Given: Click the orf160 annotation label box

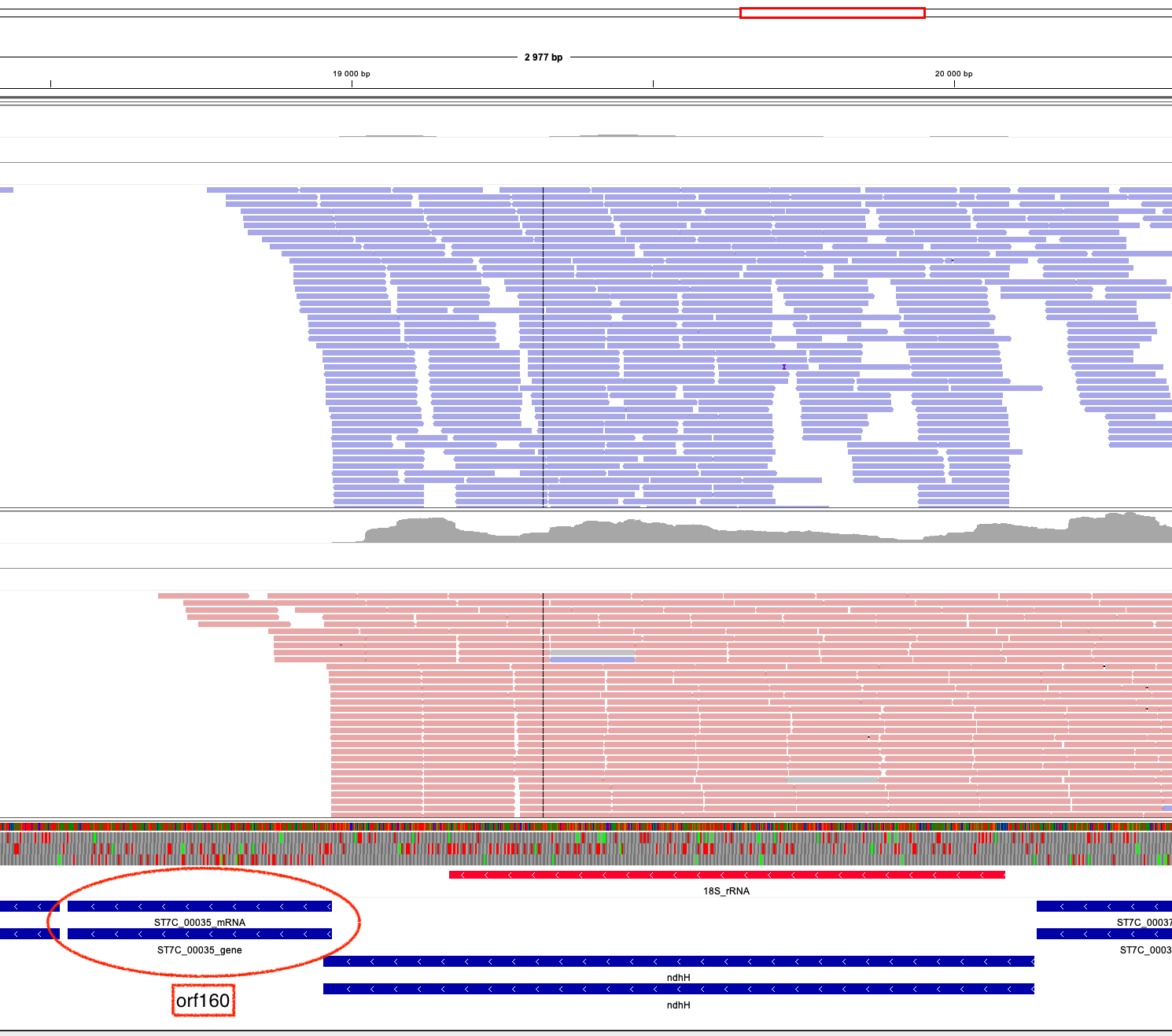Looking at the screenshot, I should coord(203,1001).
